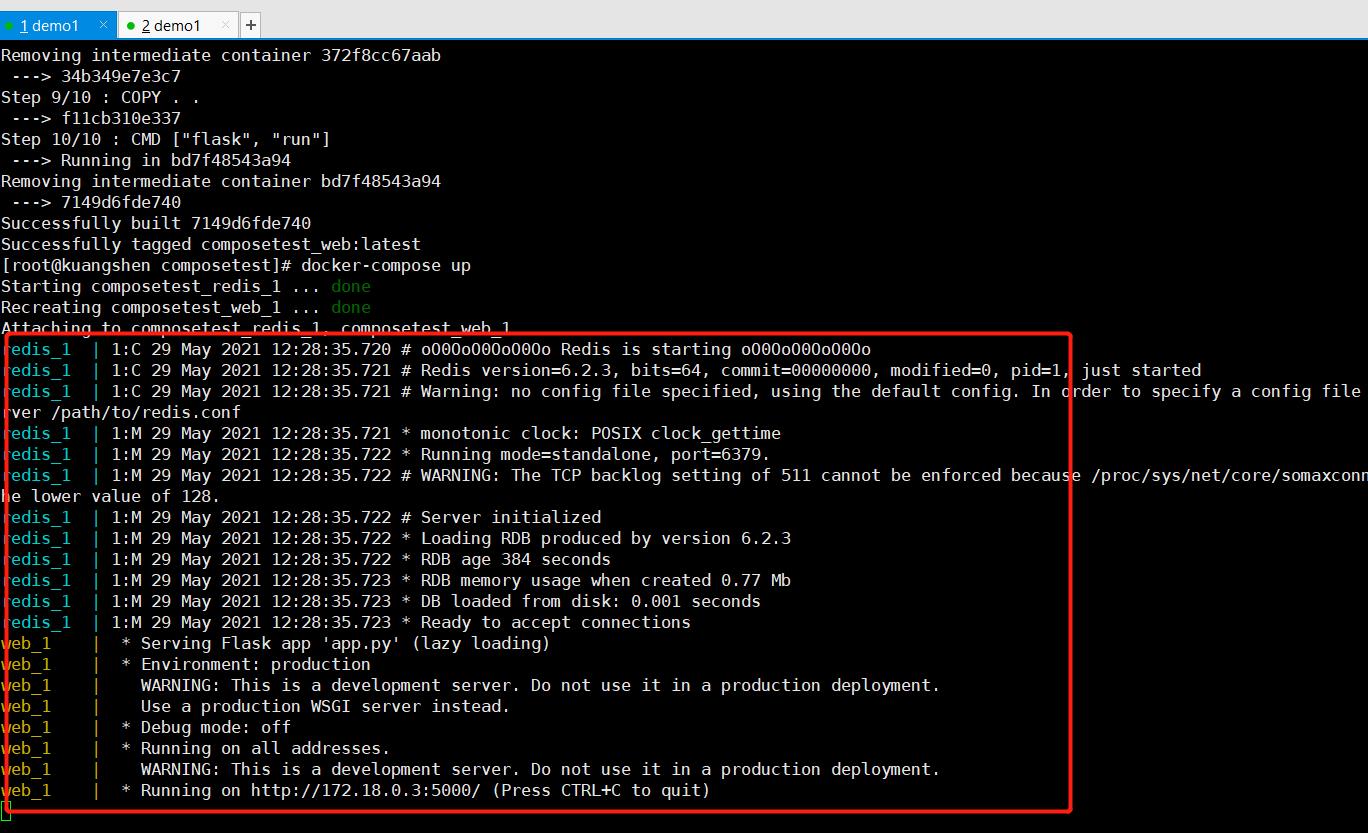Click the 'Step 10/10 : CMD' line
The height and width of the screenshot is (833, 1368).
coord(166,140)
